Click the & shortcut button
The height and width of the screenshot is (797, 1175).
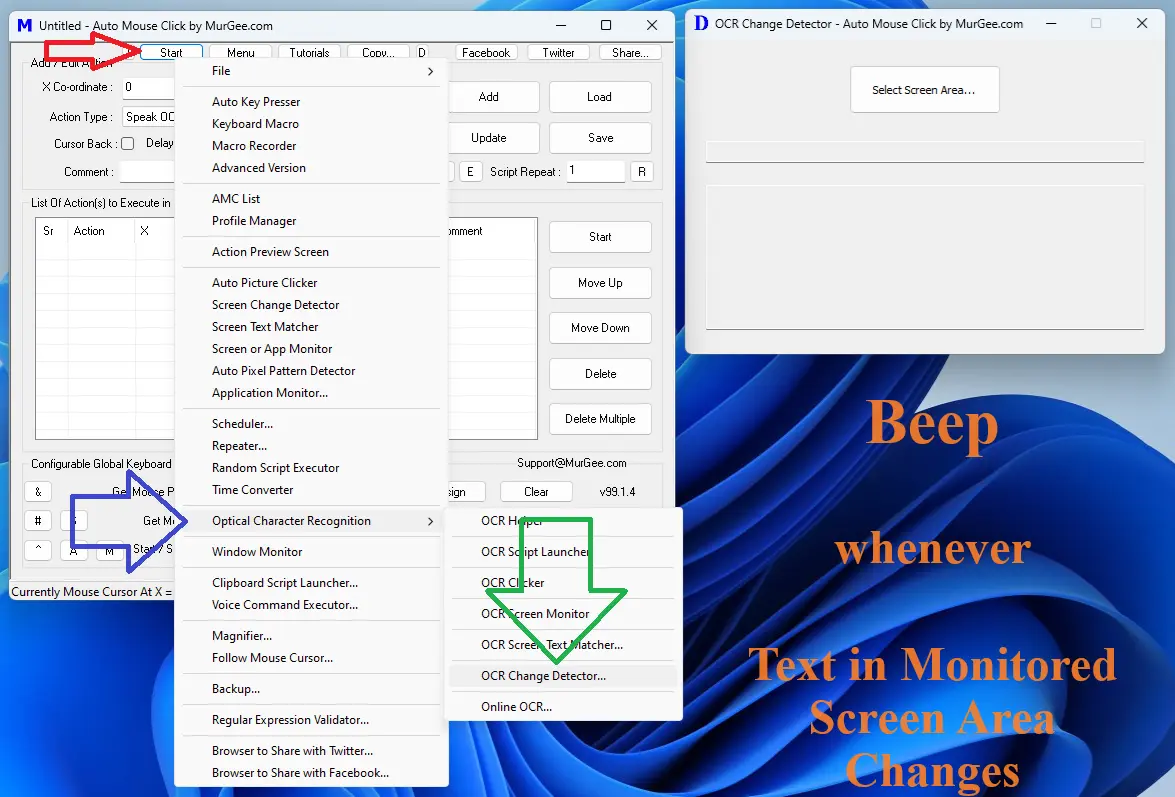click(x=38, y=492)
